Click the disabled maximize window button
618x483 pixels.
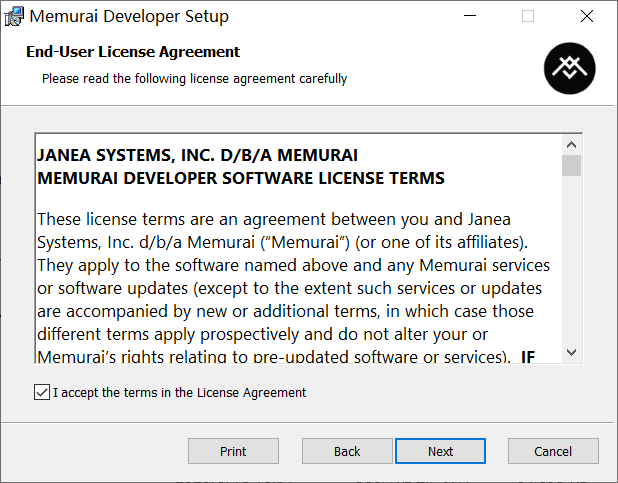click(x=528, y=16)
